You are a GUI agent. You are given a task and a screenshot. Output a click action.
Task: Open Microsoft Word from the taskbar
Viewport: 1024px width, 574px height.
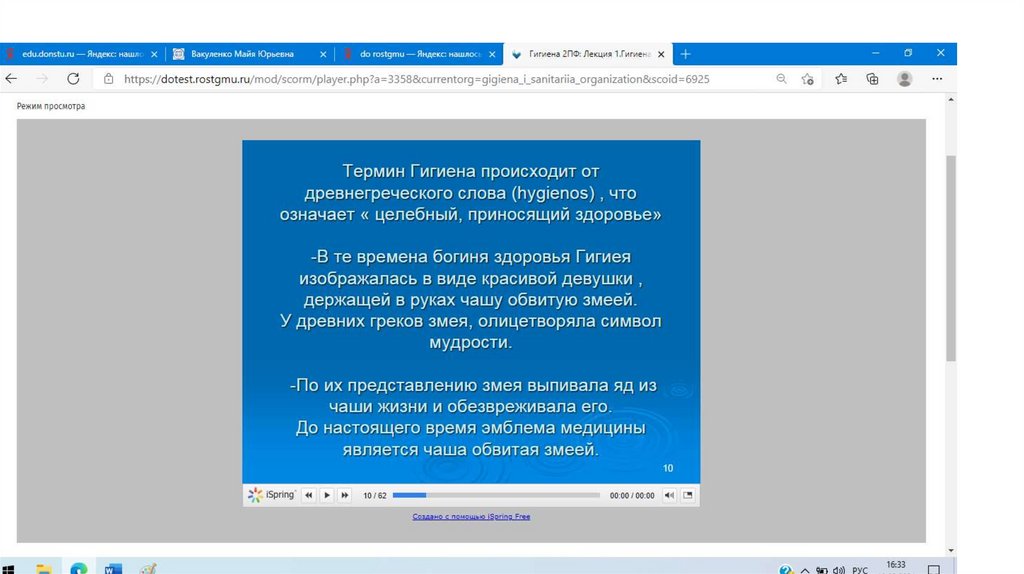click(113, 569)
